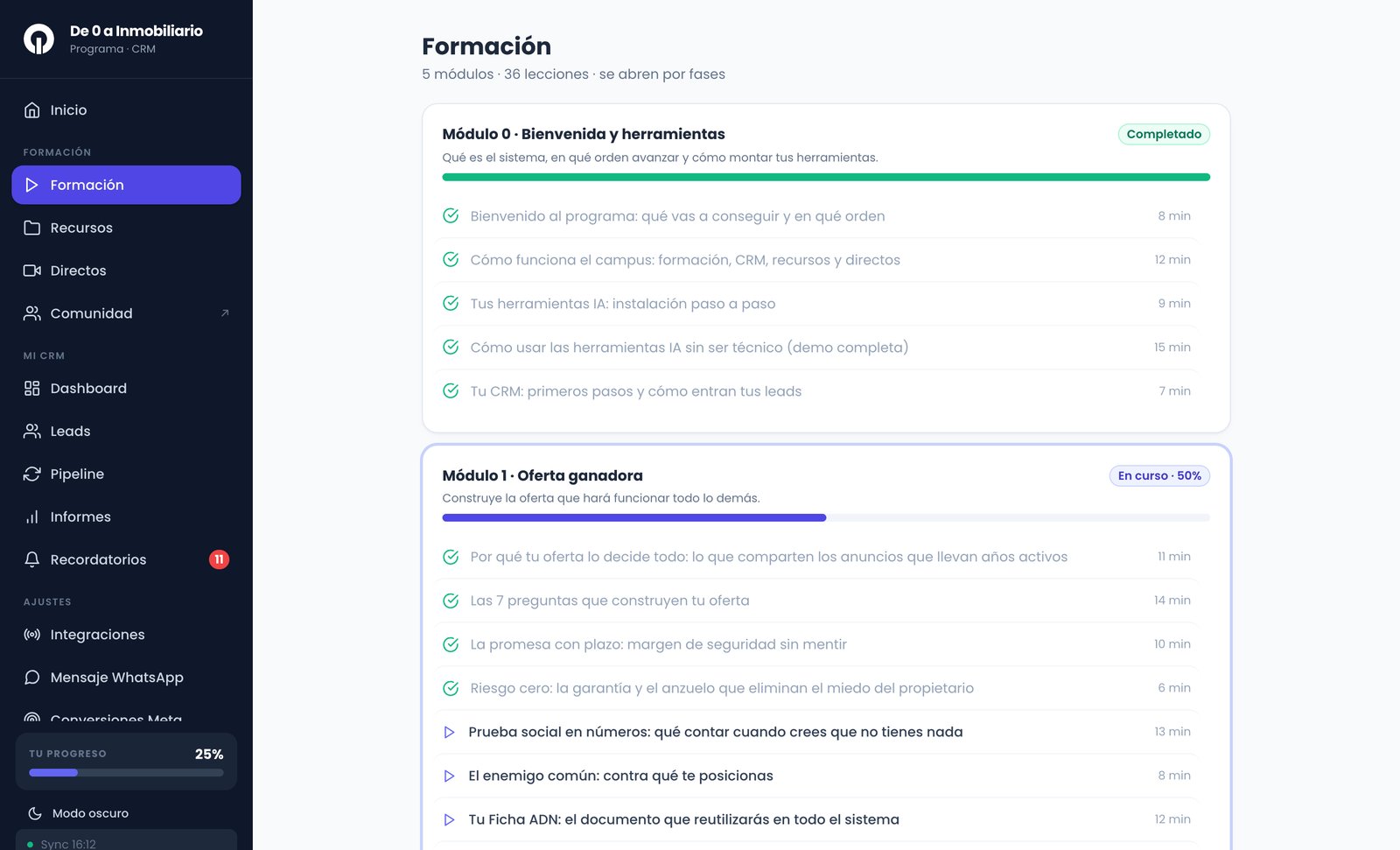Click the check icon beside Bienvenido al programa
The height and width of the screenshot is (850, 1400).
[451, 216]
